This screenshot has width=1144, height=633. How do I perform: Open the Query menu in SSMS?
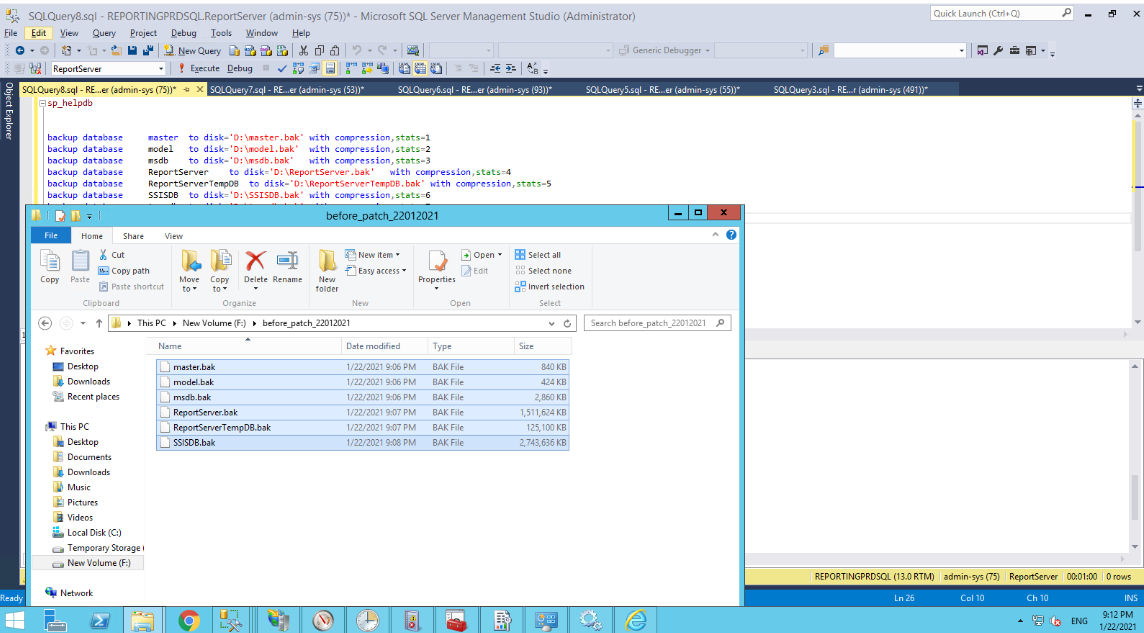[x=104, y=33]
